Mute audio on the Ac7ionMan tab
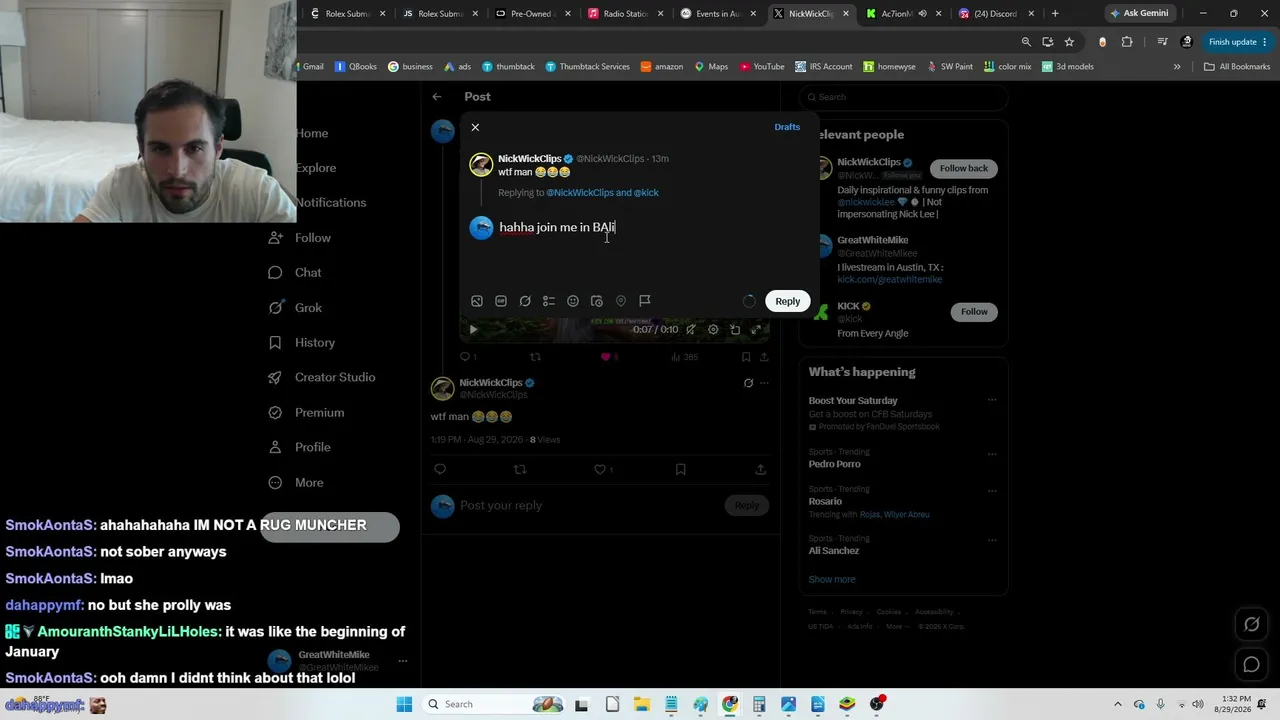The width and height of the screenshot is (1280, 720). coord(922,14)
